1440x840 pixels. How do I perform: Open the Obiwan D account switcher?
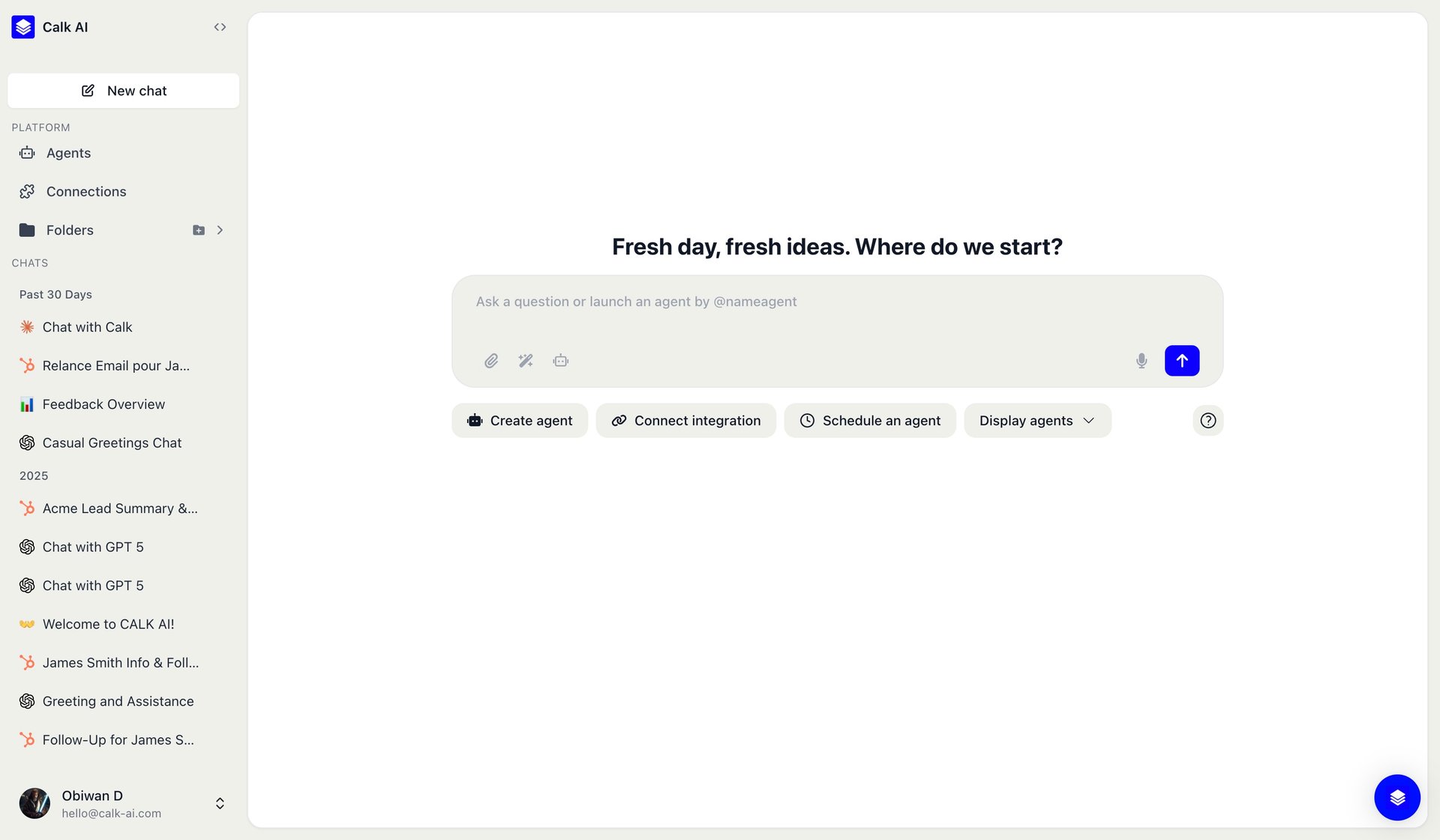coord(220,803)
